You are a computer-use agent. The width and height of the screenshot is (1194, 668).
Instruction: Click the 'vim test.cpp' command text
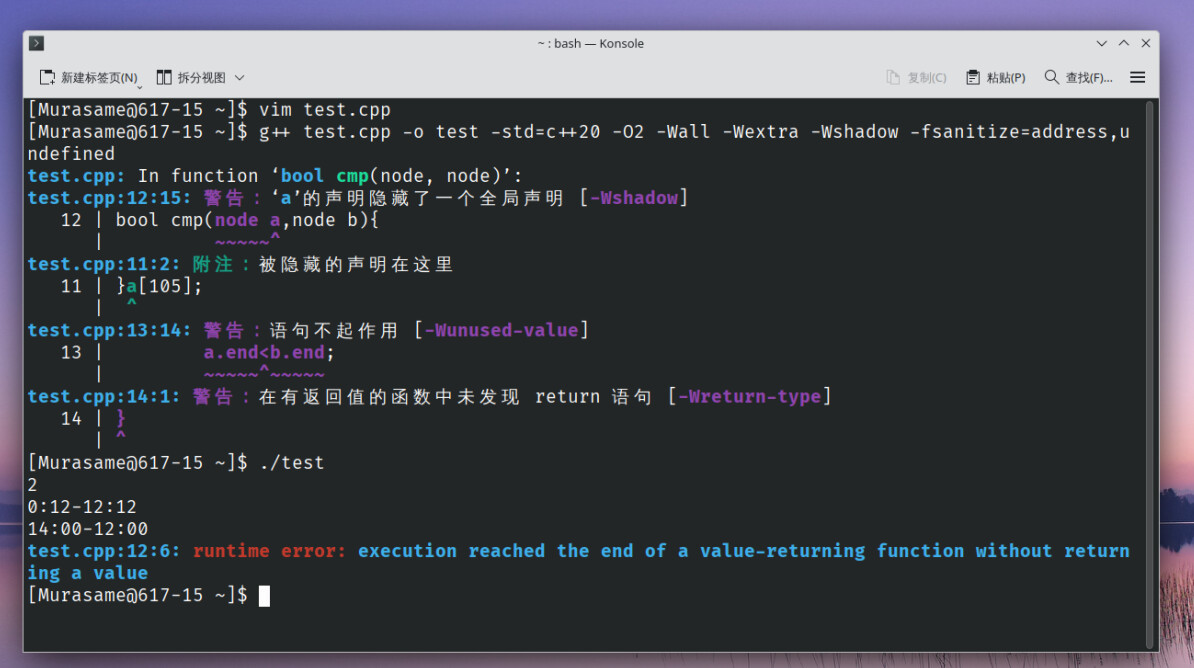click(324, 110)
